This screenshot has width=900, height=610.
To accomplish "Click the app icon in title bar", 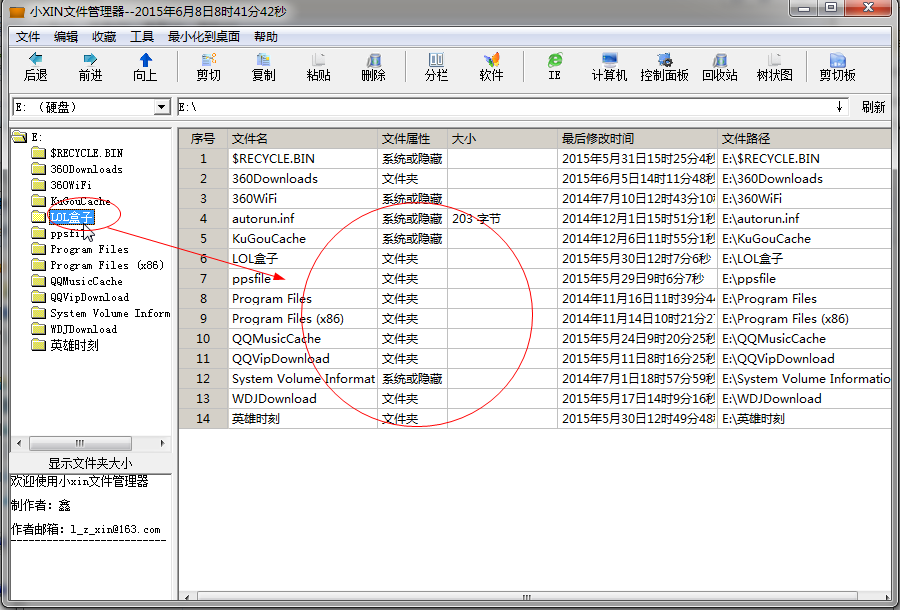I will (x=18, y=11).
